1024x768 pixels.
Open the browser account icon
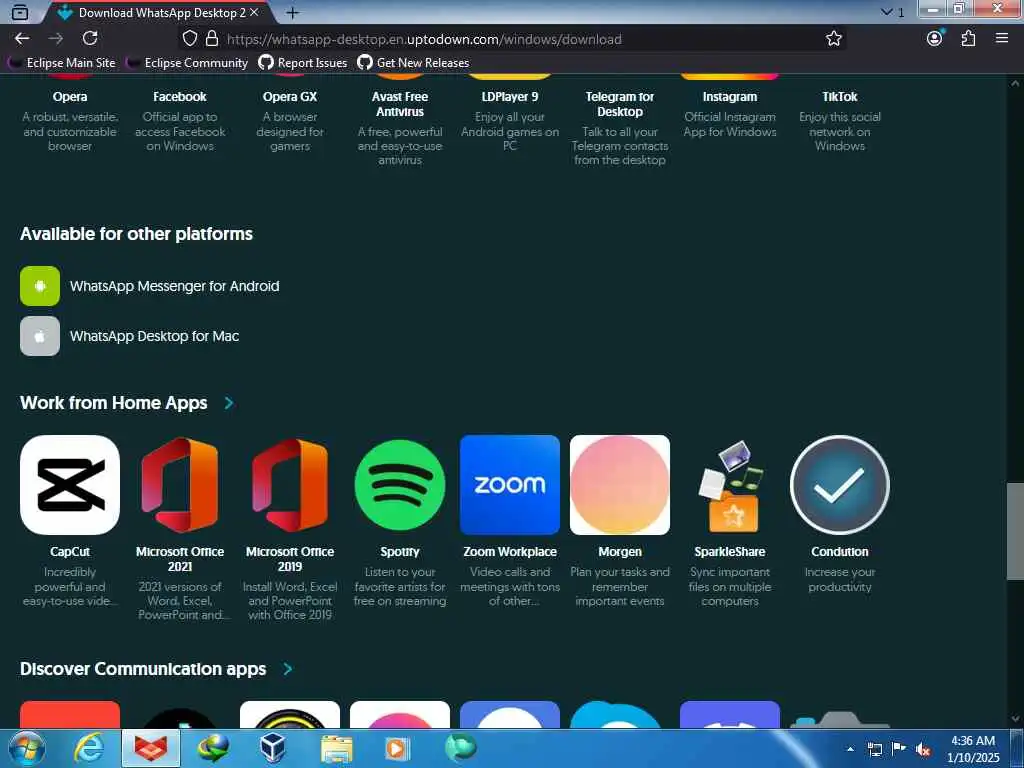click(x=935, y=39)
